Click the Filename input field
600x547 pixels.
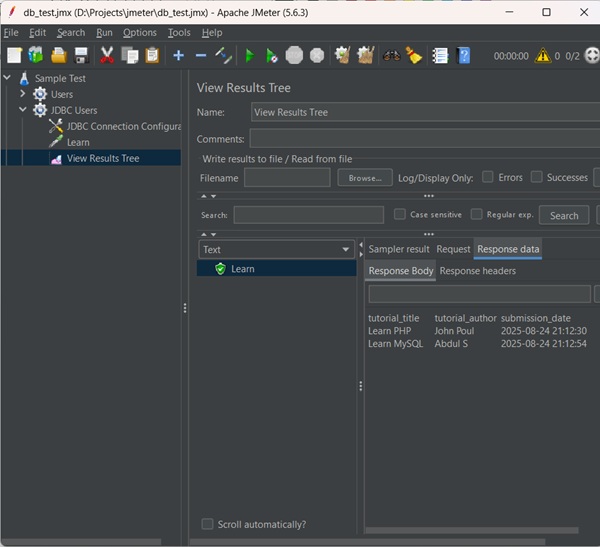tap(287, 178)
